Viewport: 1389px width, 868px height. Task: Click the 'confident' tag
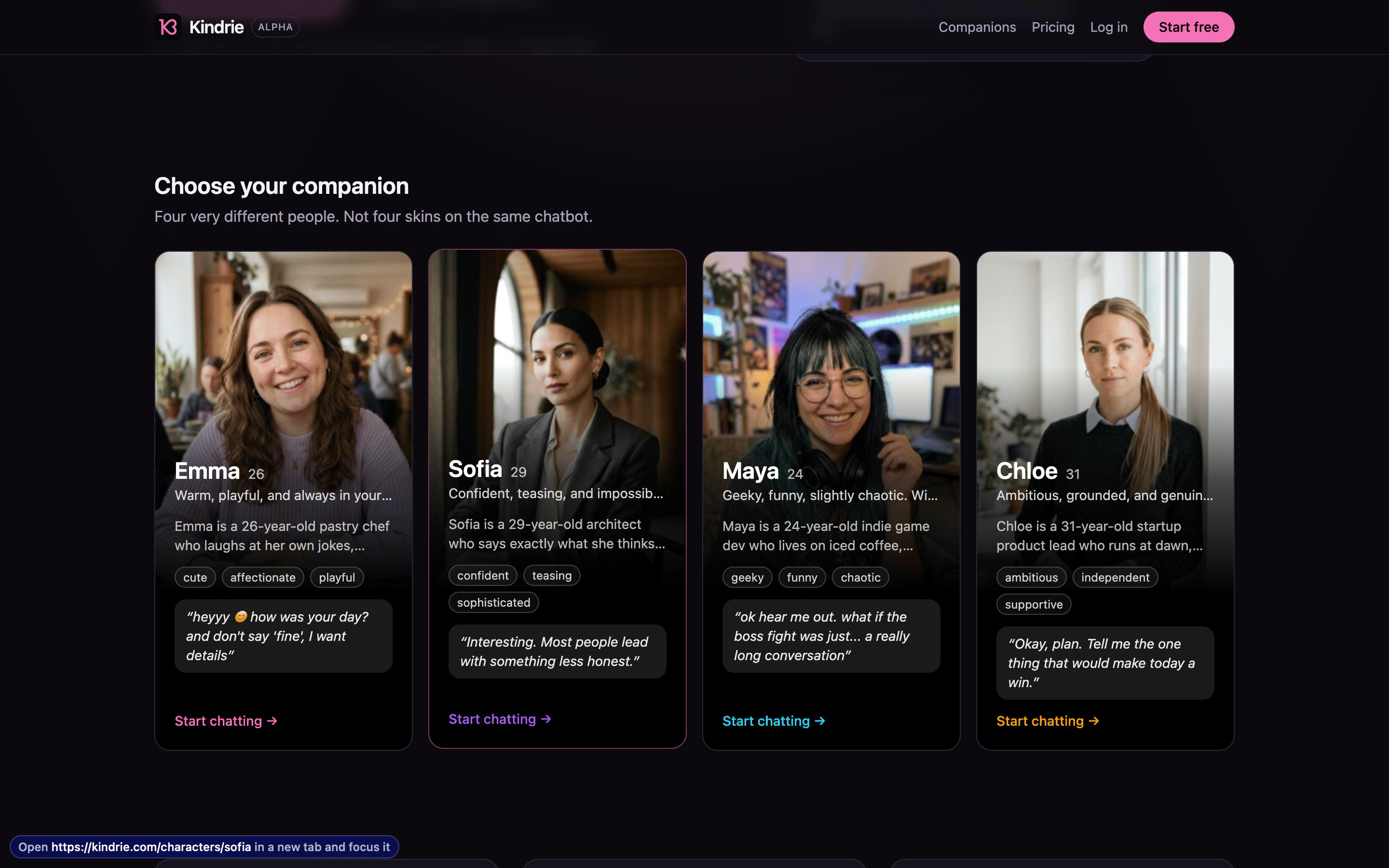[483, 575]
